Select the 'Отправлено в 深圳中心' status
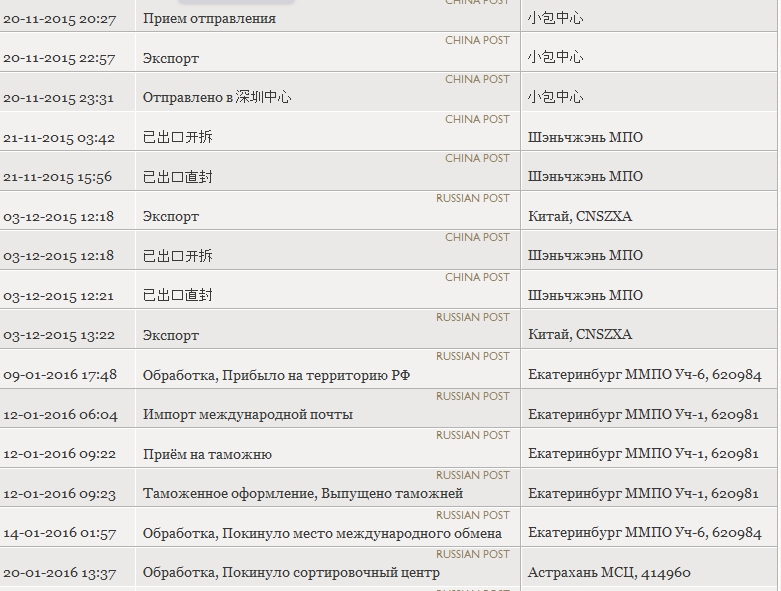Image resolution: width=781 pixels, height=591 pixels. point(217,97)
